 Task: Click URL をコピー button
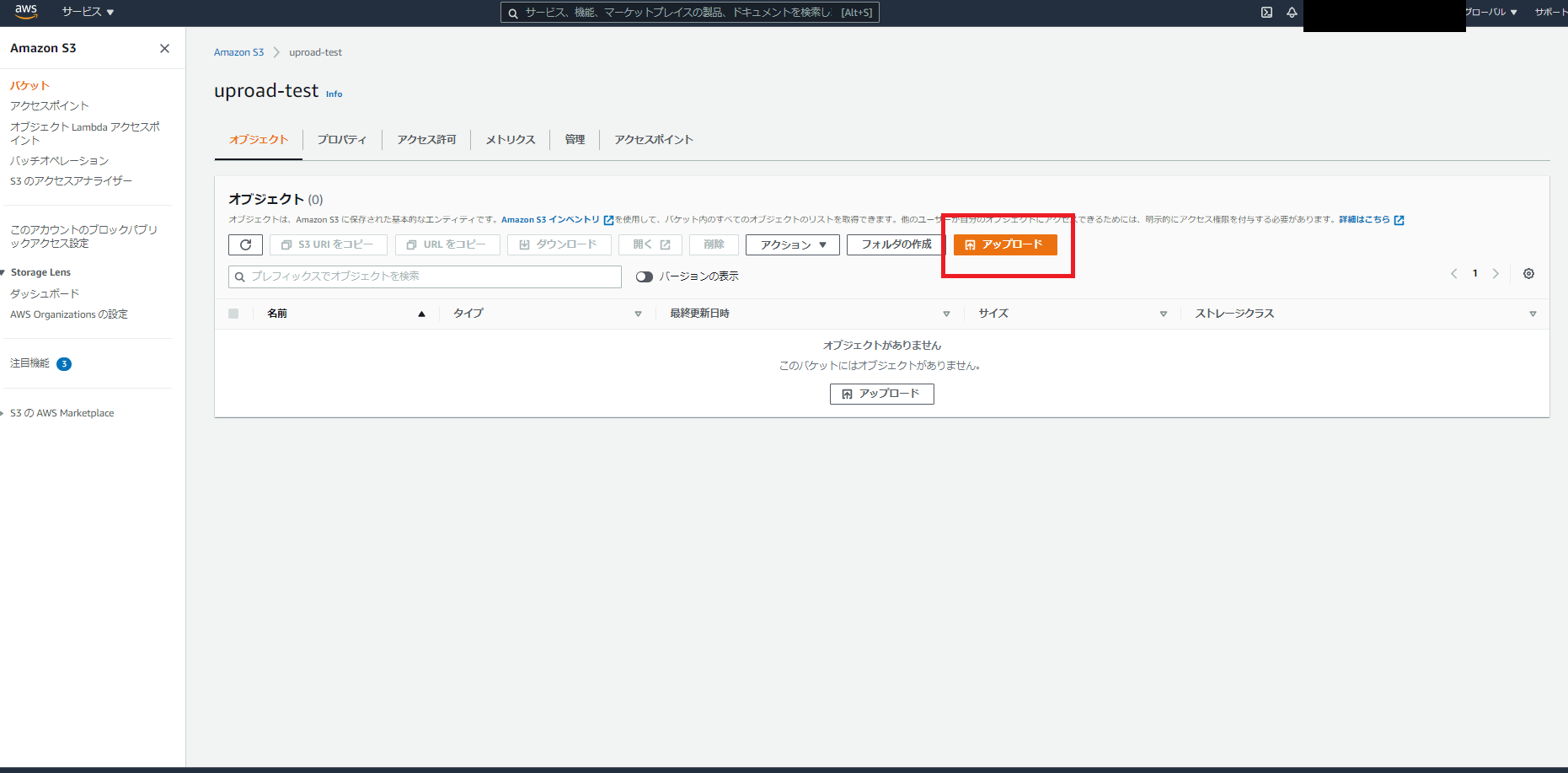tap(447, 244)
